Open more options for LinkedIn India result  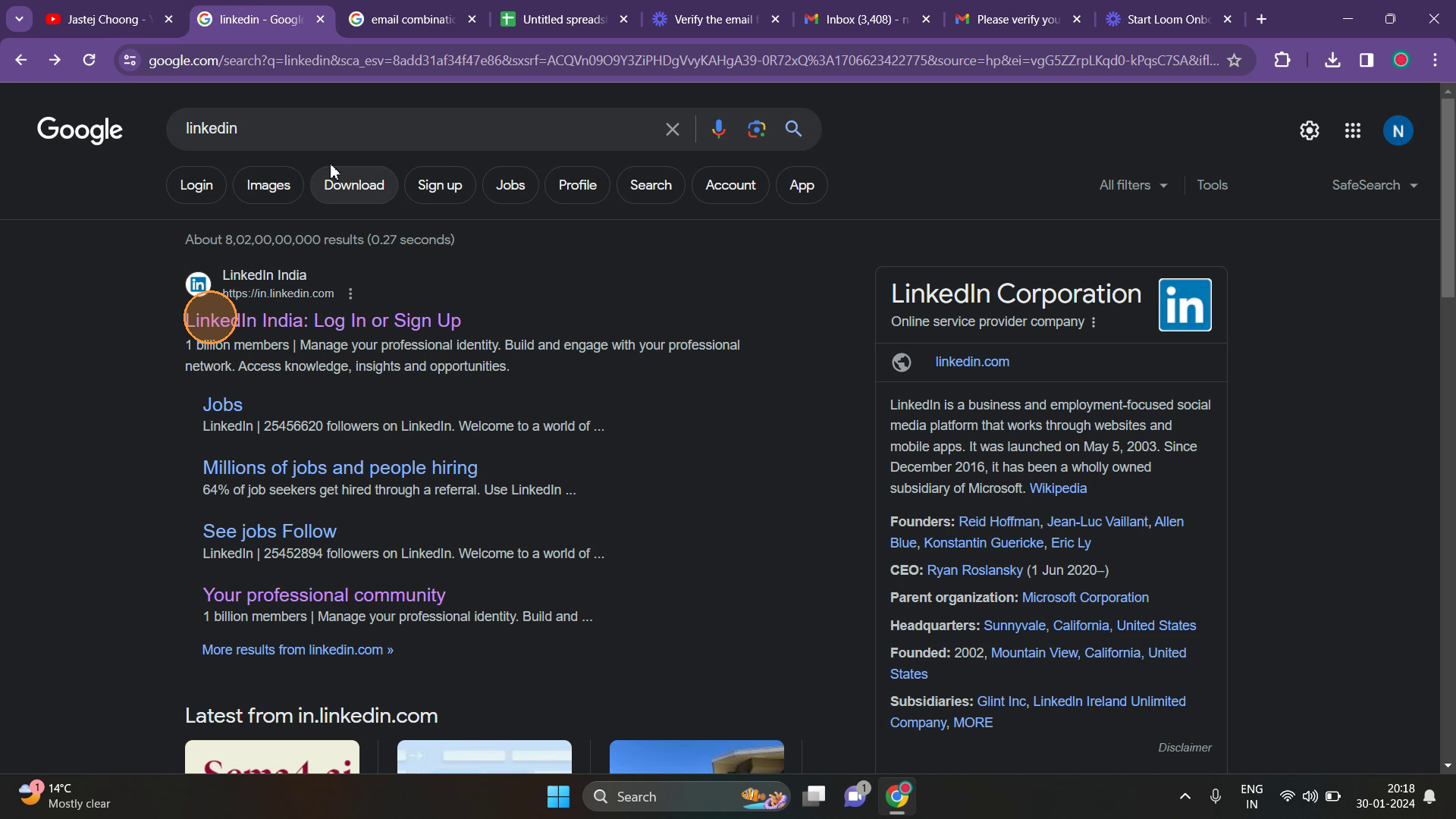click(x=350, y=293)
